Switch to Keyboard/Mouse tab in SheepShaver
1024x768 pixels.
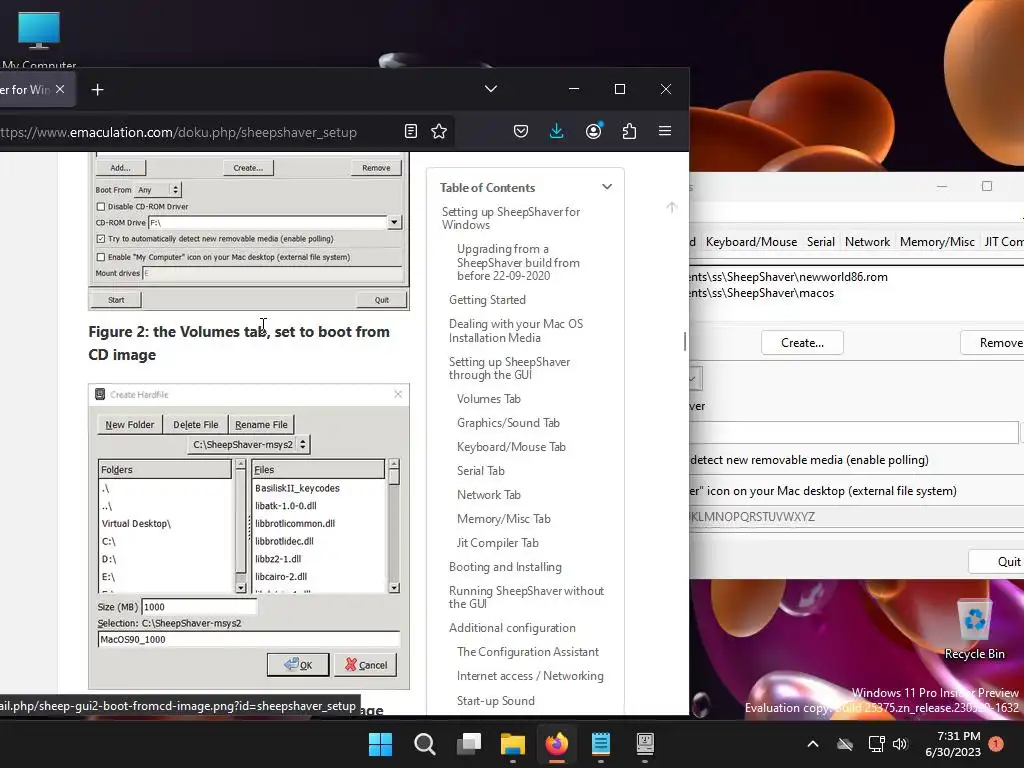click(751, 242)
